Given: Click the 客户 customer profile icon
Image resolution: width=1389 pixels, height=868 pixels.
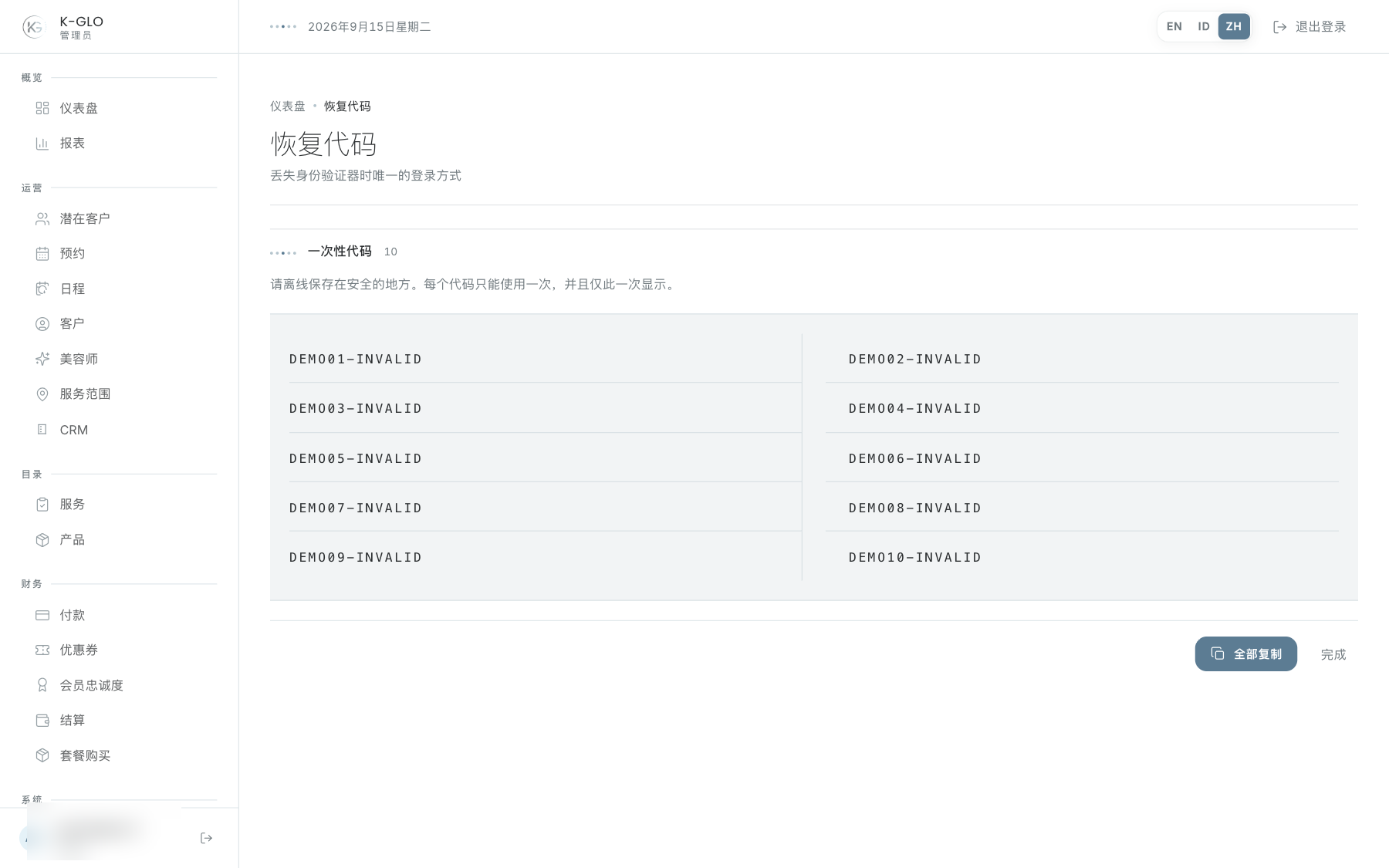Looking at the screenshot, I should point(42,324).
